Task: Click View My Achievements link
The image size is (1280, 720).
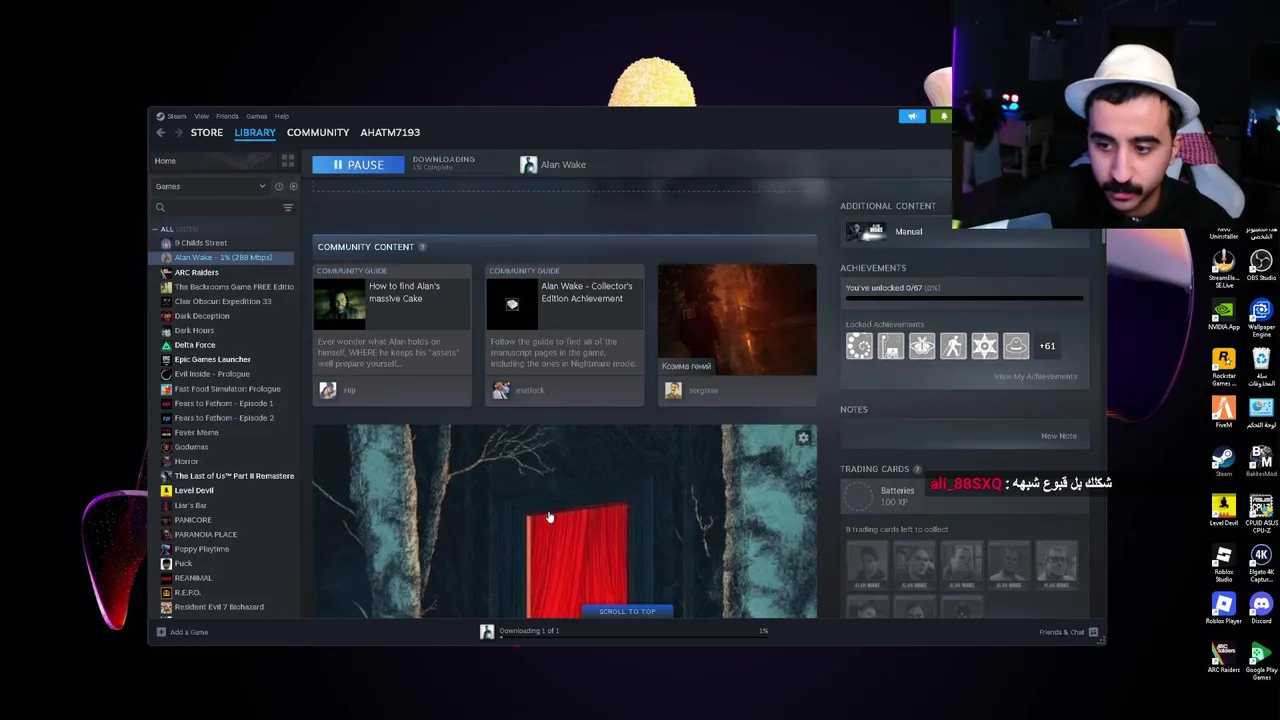Action: (x=1035, y=377)
